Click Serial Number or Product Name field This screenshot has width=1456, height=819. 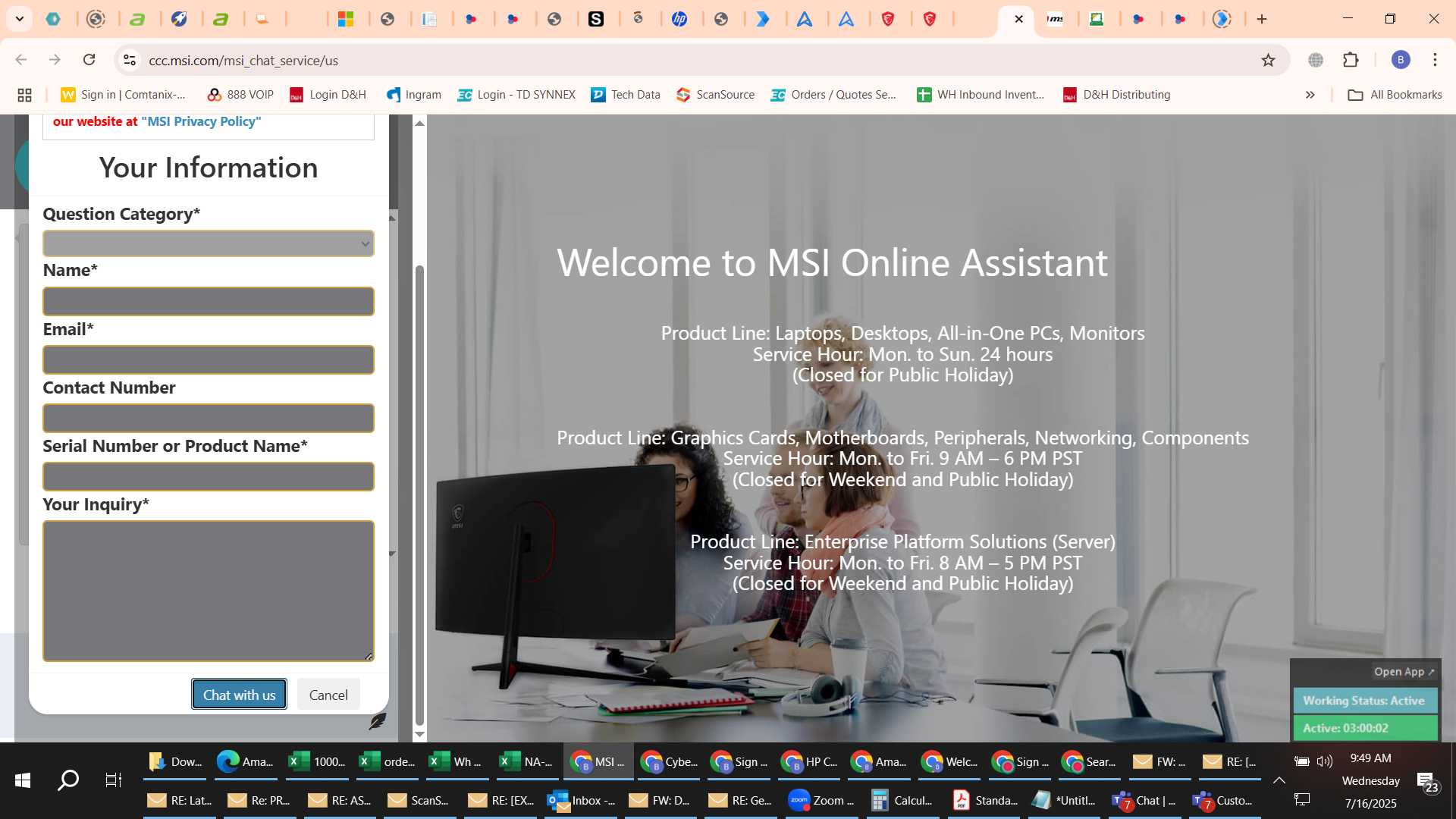[x=209, y=476]
